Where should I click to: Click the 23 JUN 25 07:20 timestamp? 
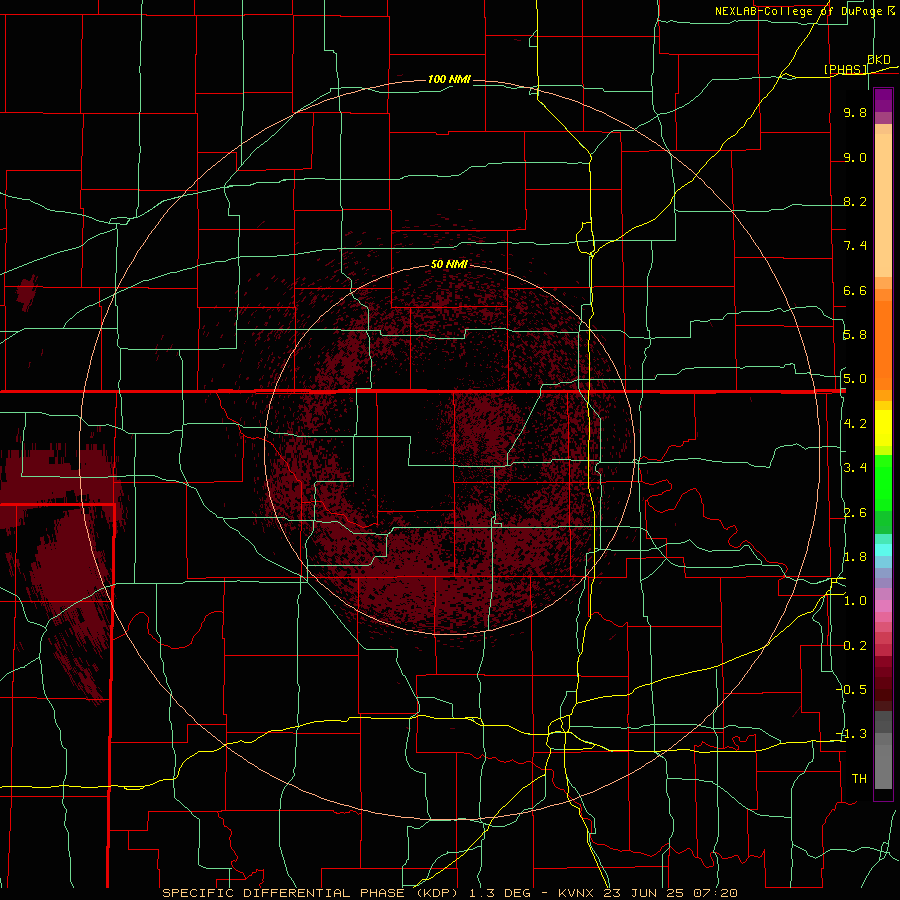coord(670,893)
